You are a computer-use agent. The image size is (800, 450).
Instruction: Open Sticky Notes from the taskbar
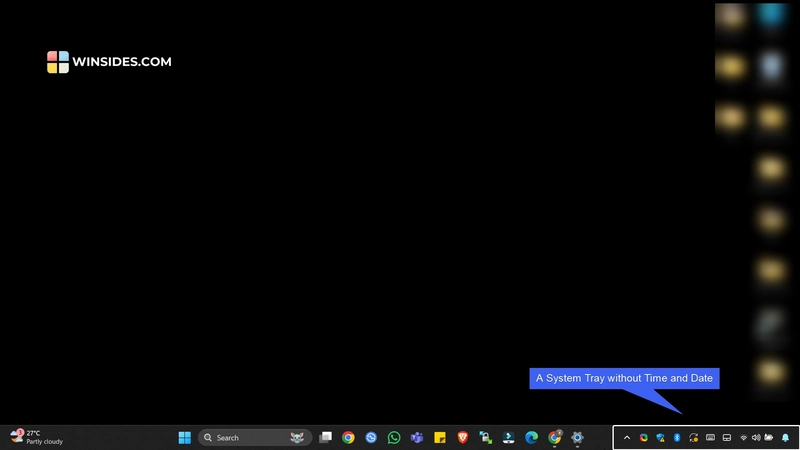(x=440, y=437)
